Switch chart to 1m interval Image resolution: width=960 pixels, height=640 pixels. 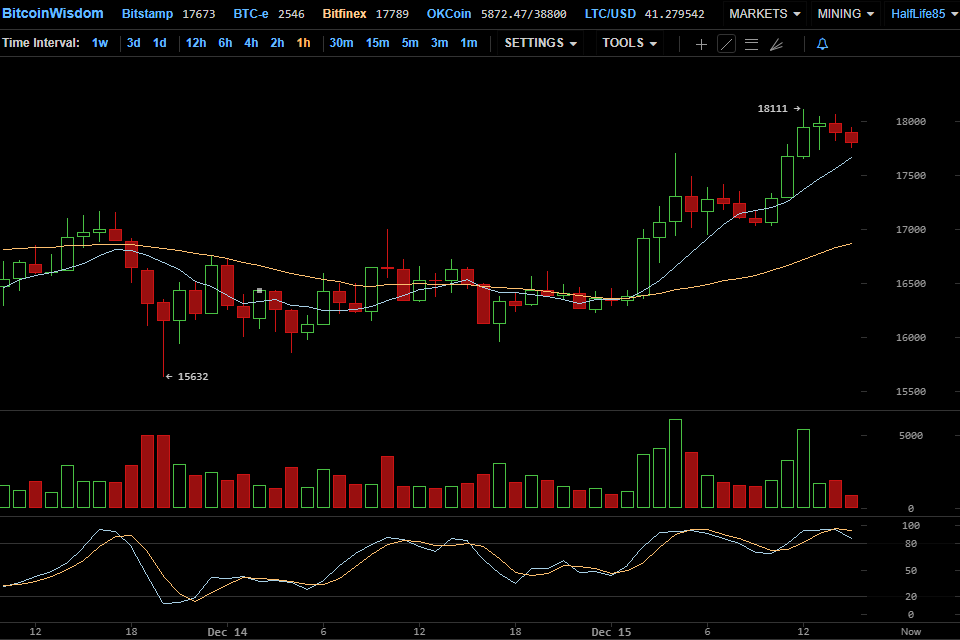point(468,43)
